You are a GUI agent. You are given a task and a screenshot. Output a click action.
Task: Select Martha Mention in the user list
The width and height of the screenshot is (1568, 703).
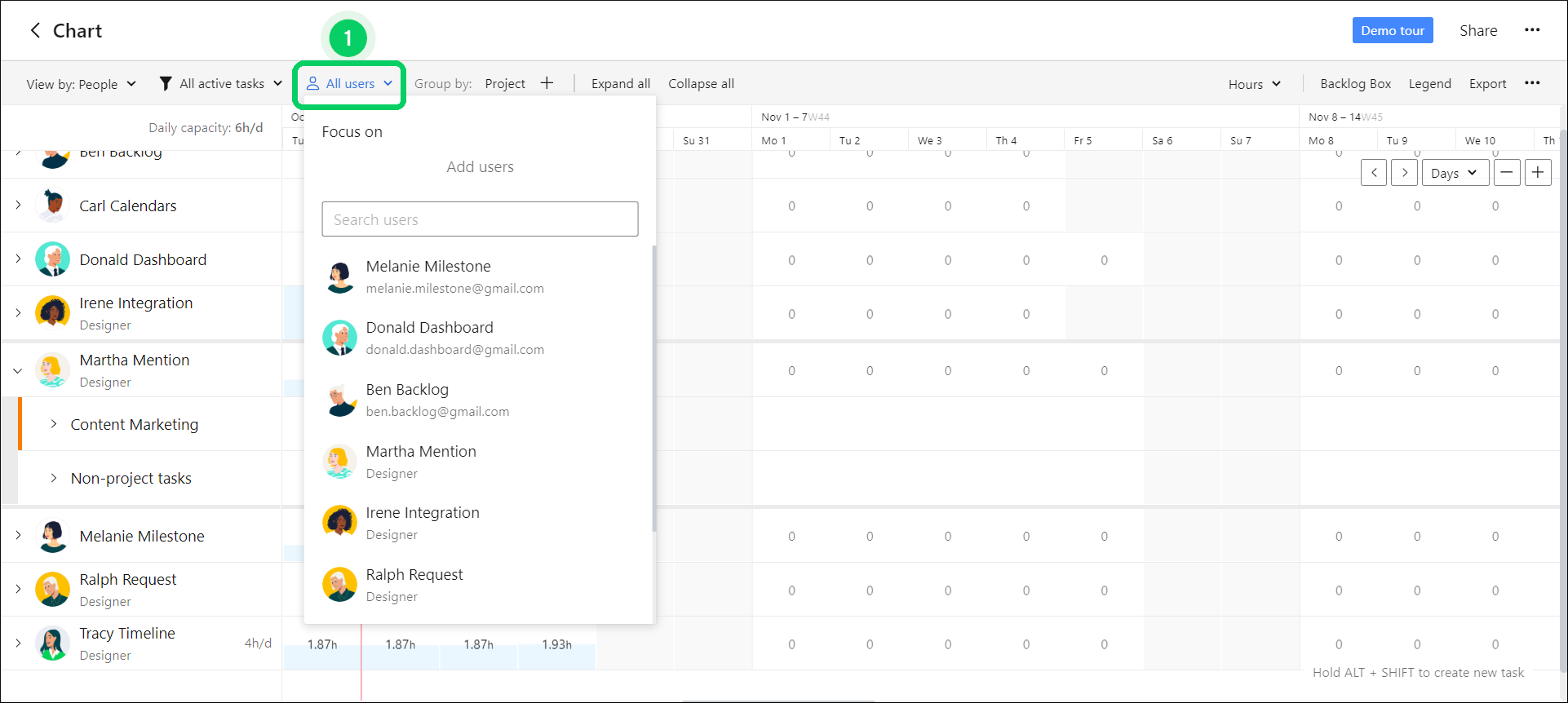[x=480, y=462]
